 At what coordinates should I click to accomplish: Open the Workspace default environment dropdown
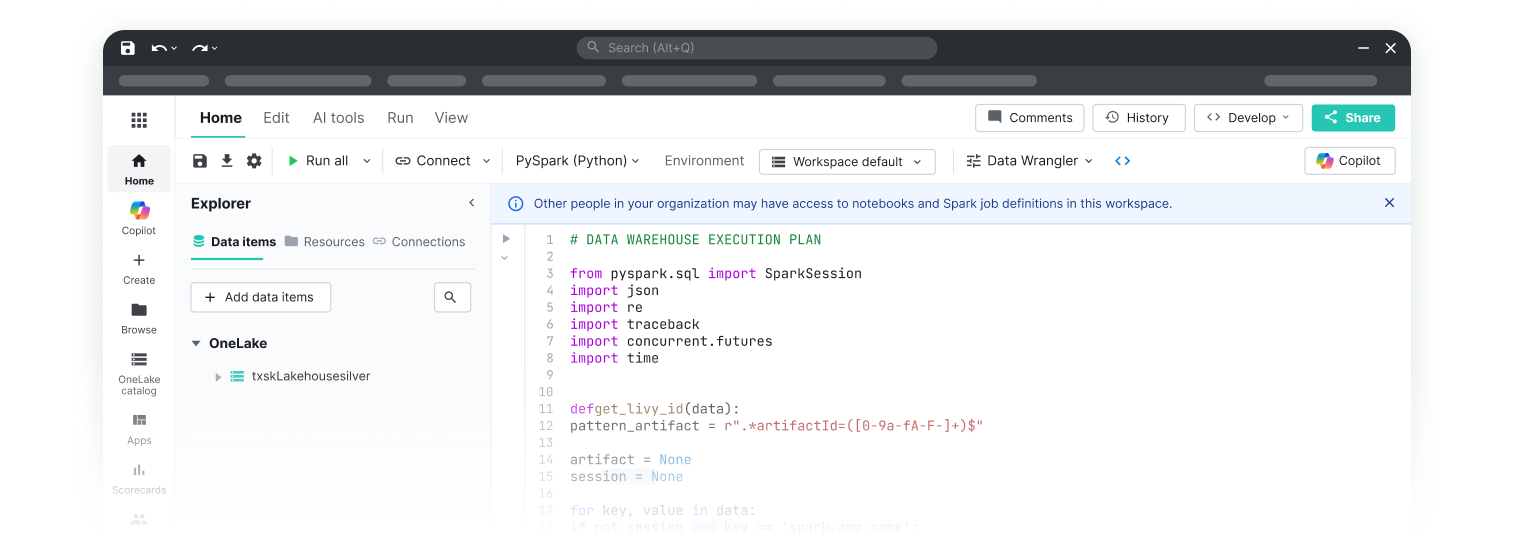(x=847, y=162)
